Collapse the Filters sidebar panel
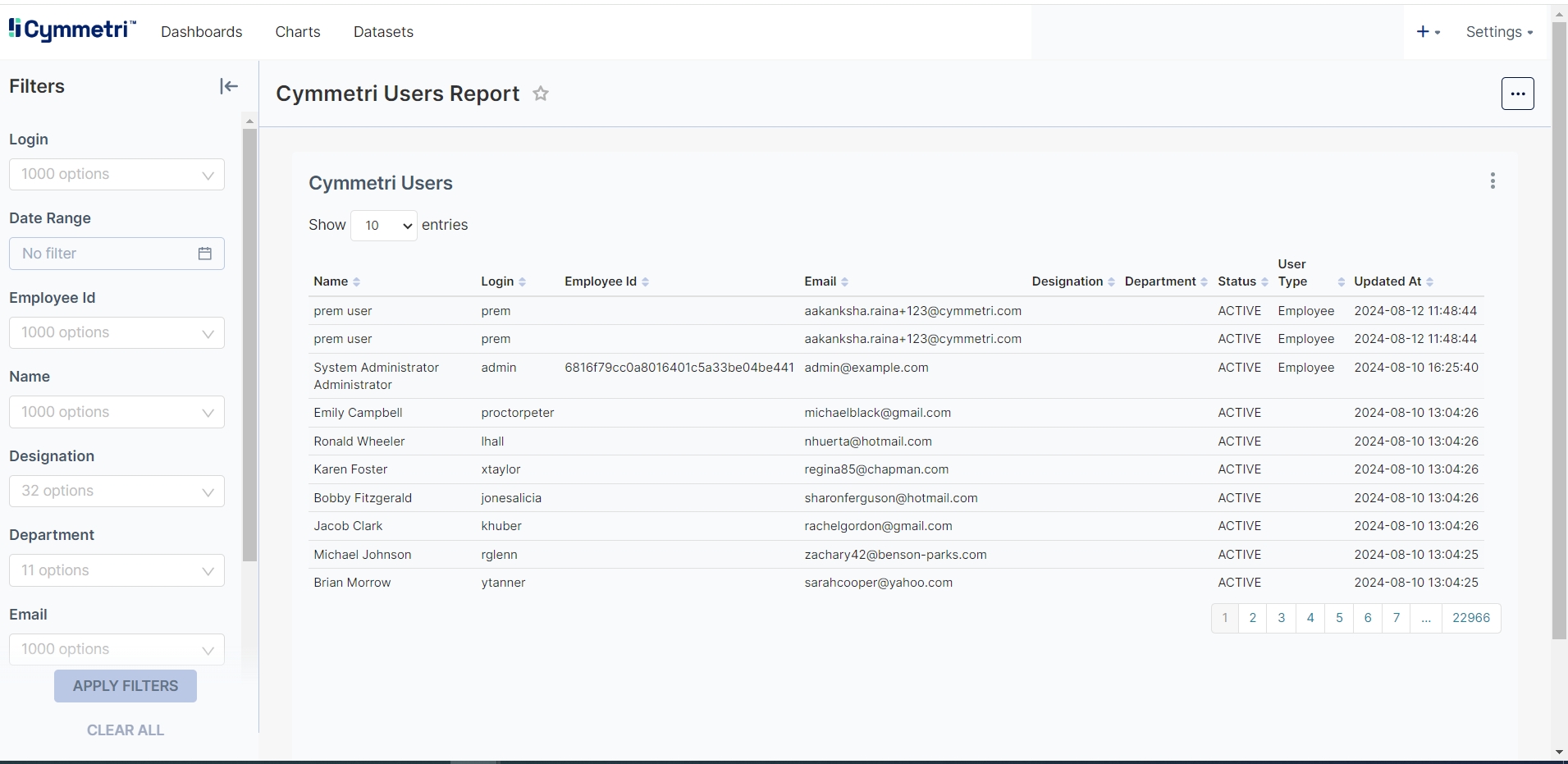 (229, 86)
